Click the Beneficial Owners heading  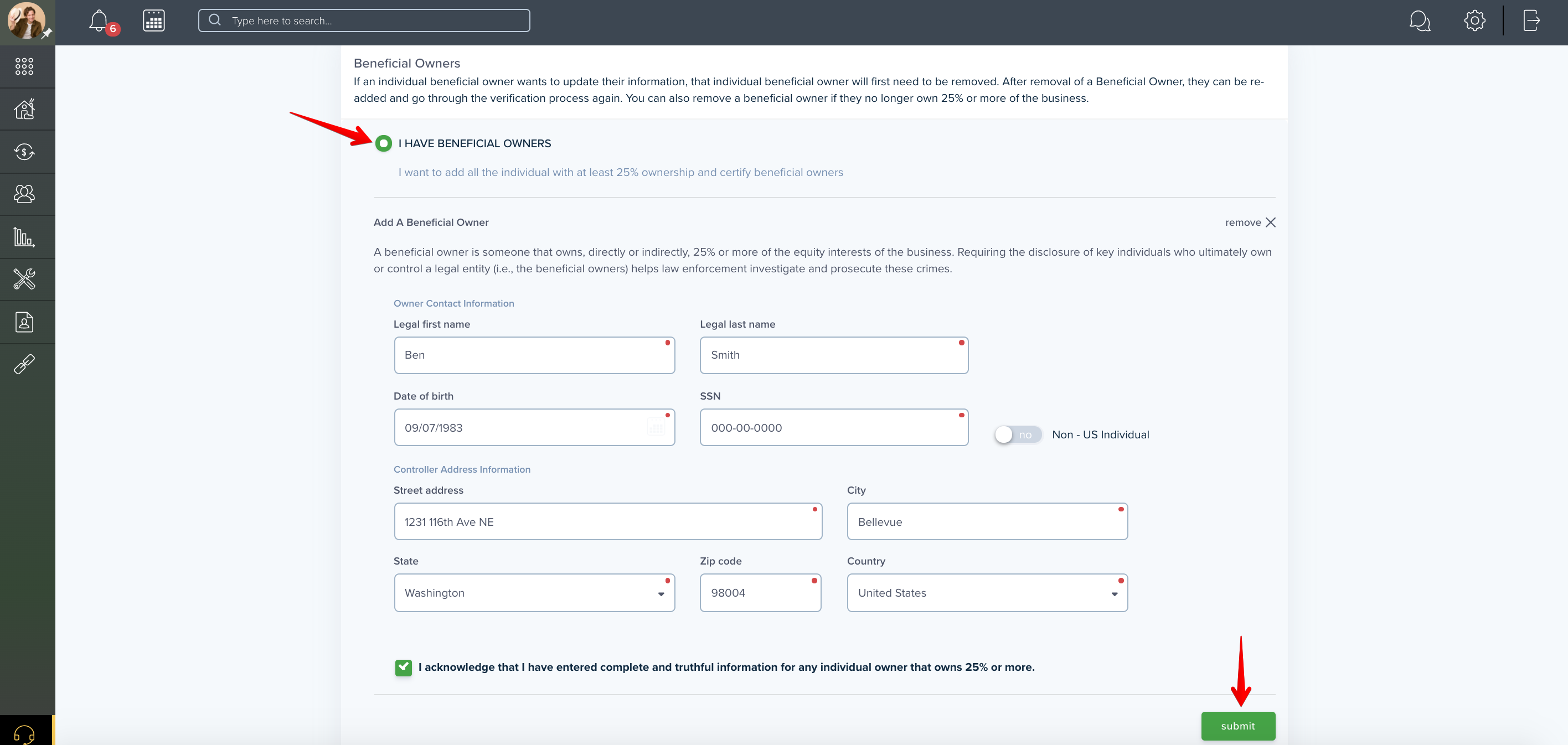(x=406, y=63)
